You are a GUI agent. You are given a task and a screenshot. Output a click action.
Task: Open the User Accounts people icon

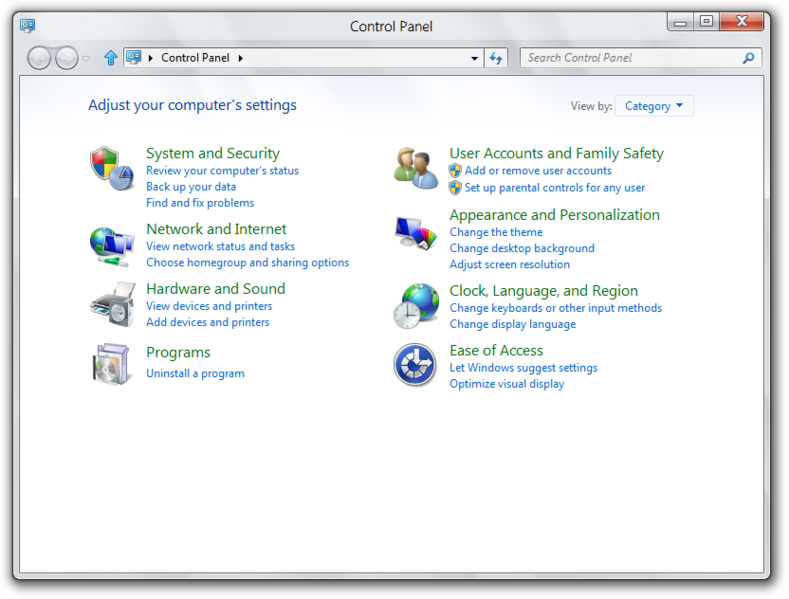[416, 168]
